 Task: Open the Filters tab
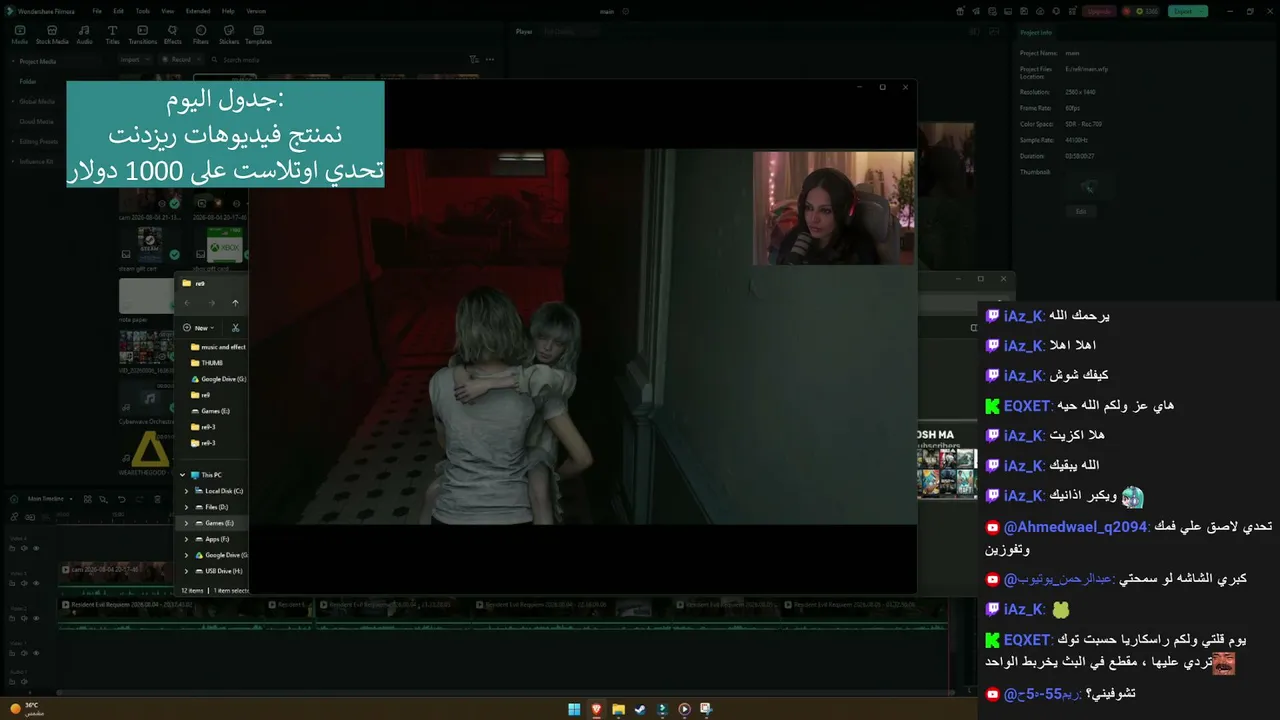(x=201, y=35)
